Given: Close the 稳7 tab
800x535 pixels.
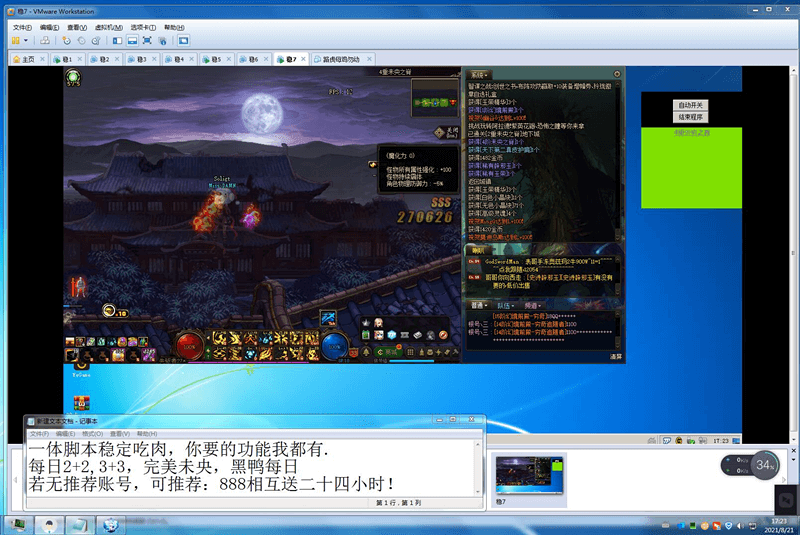Looking at the screenshot, I should tap(304, 59).
